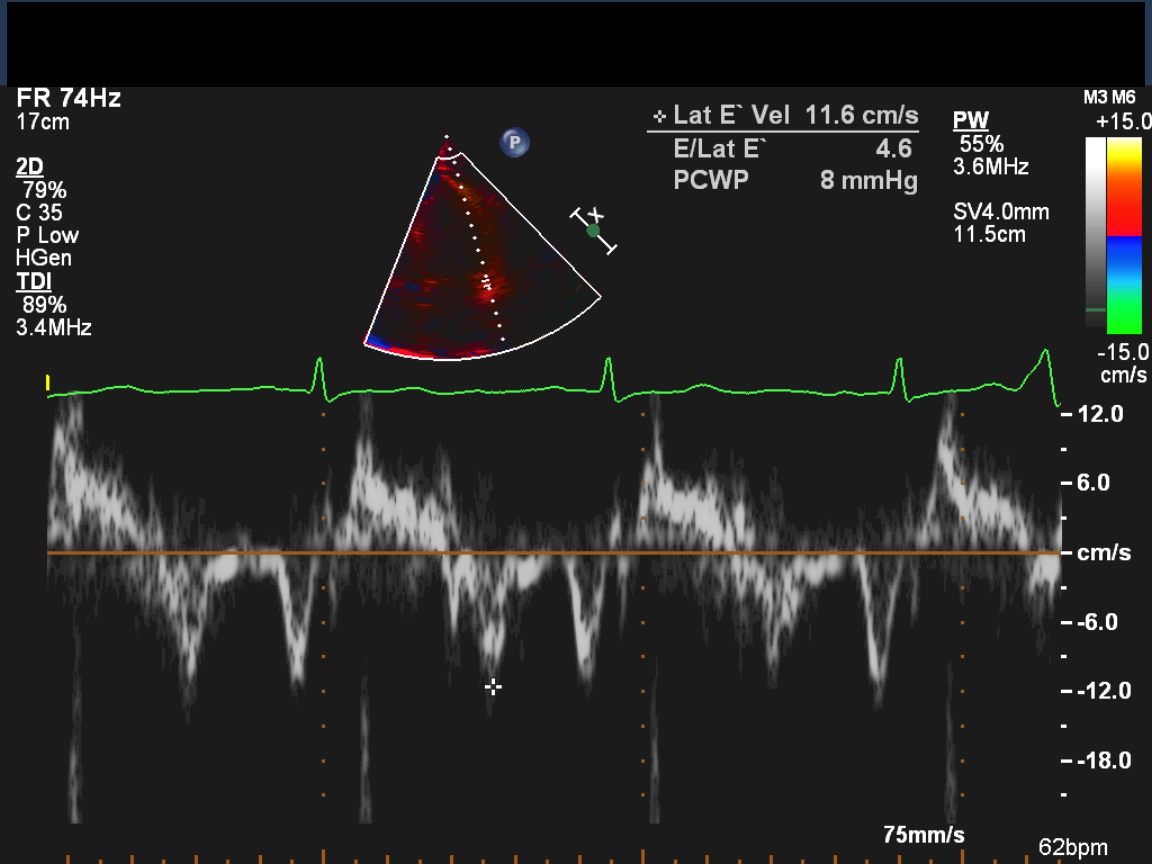Image resolution: width=1152 pixels, height=864 pixels.
Task: Click the M3 M6 map label
Action: pos(1109,98)
